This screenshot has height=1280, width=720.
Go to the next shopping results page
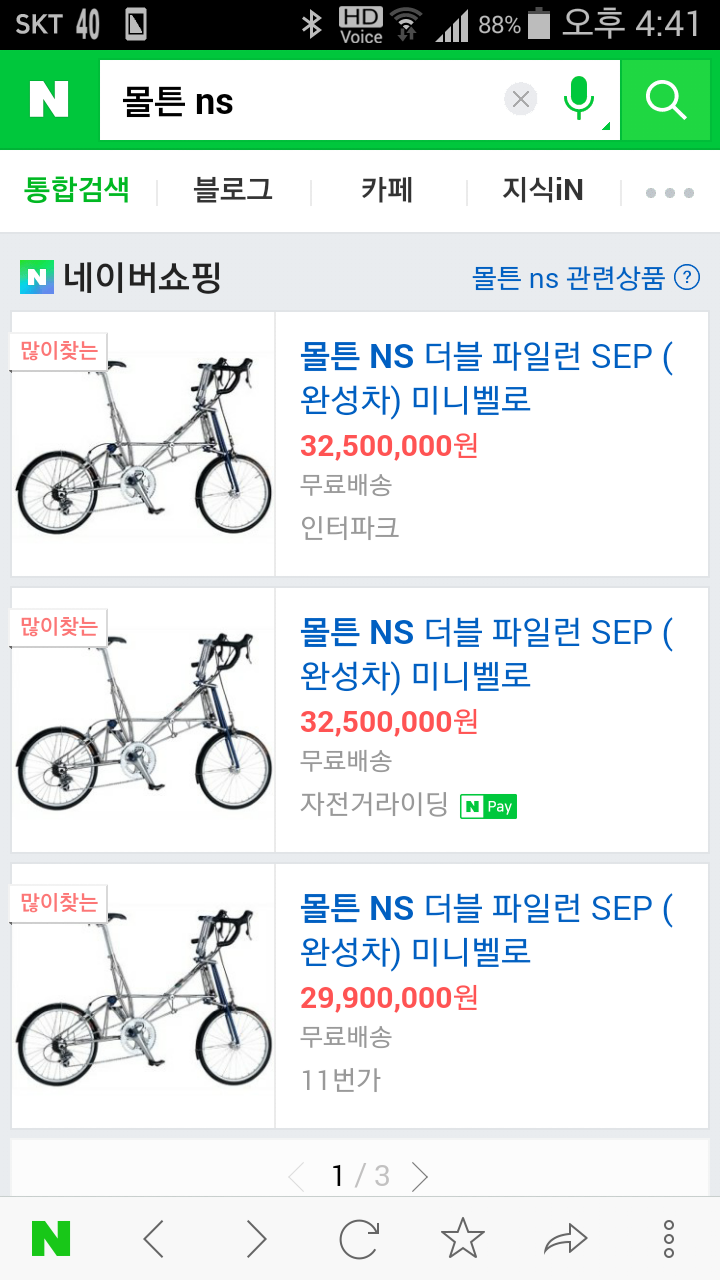[x=421, y=1176]
